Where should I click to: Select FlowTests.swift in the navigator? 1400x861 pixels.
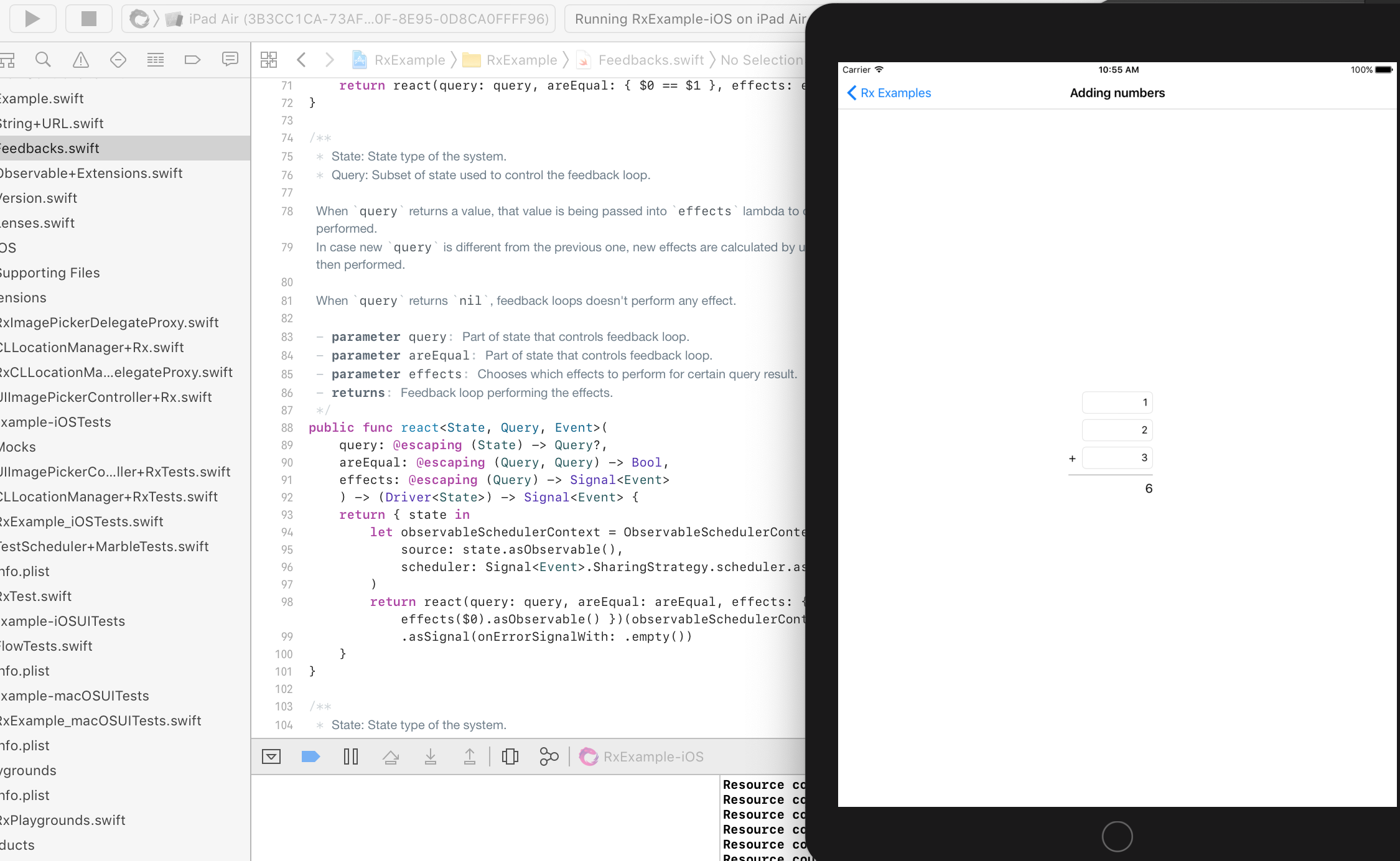click(x=46, y=646)
